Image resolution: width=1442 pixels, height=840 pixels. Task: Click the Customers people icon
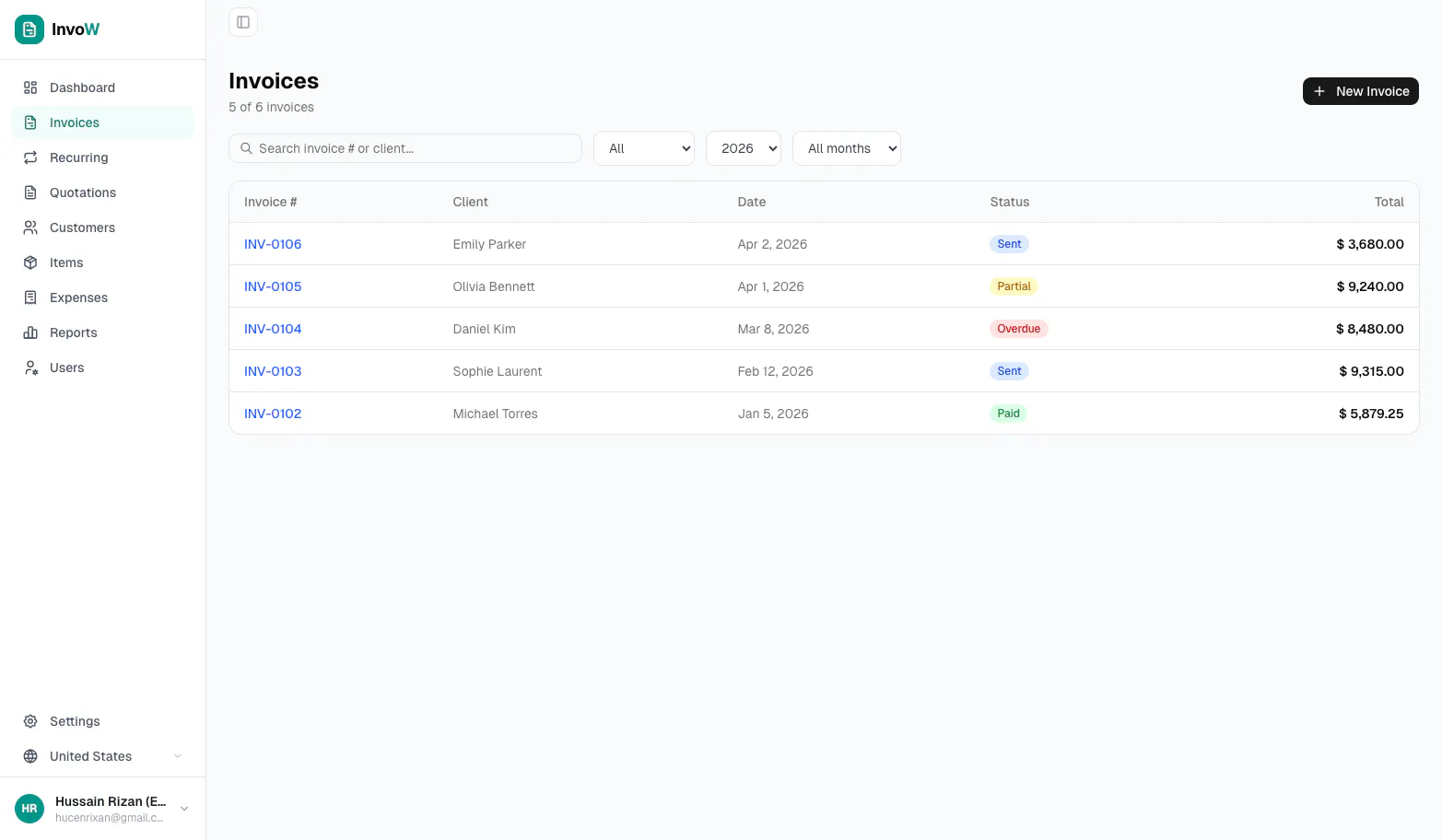[x=30, y=227]
